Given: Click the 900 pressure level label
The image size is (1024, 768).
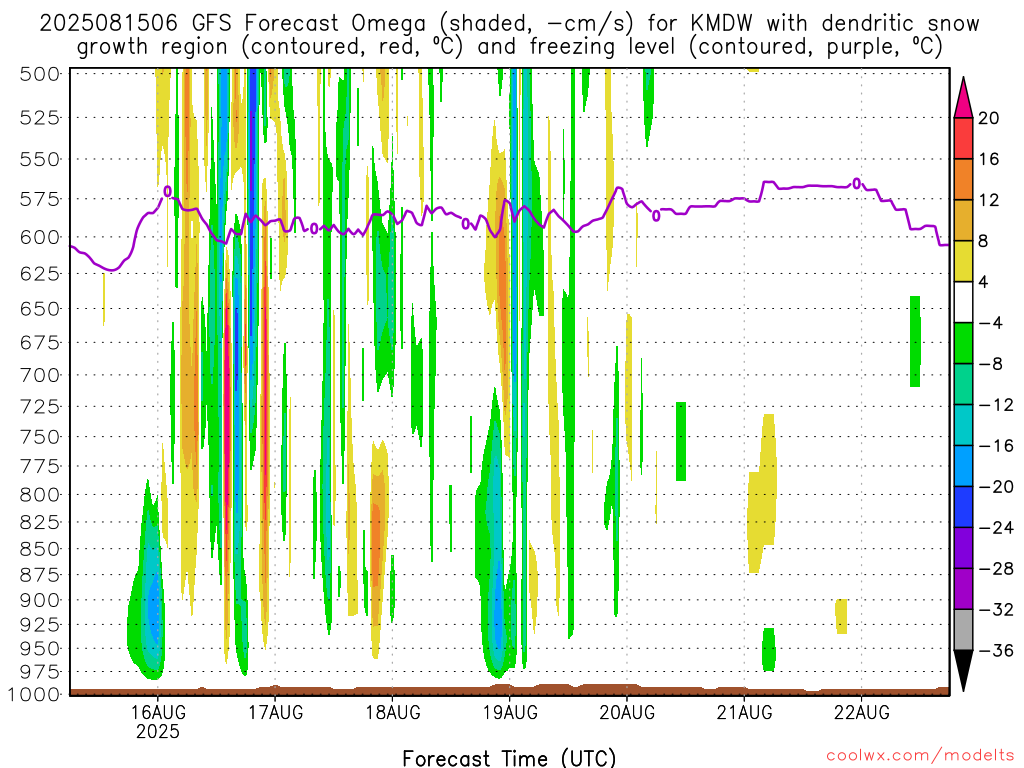Looking at the screenshot, I should [39, 600].
